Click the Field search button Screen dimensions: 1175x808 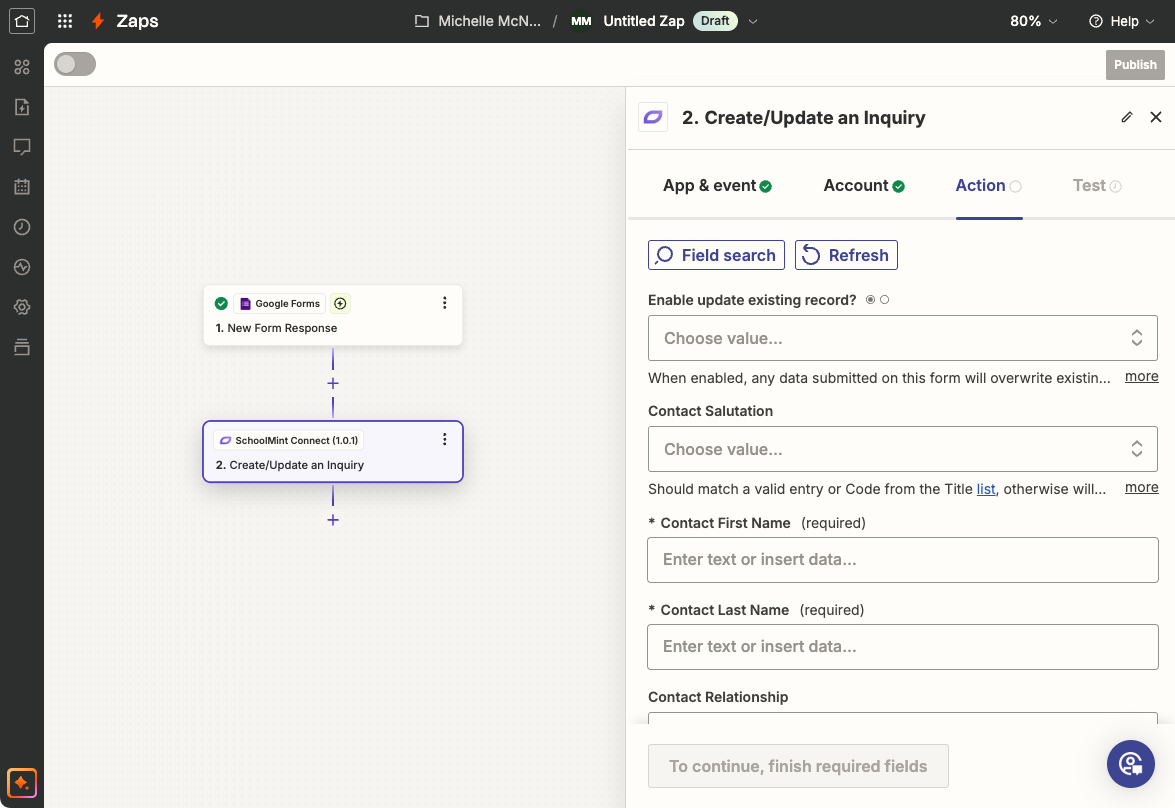tap(716, 255)
